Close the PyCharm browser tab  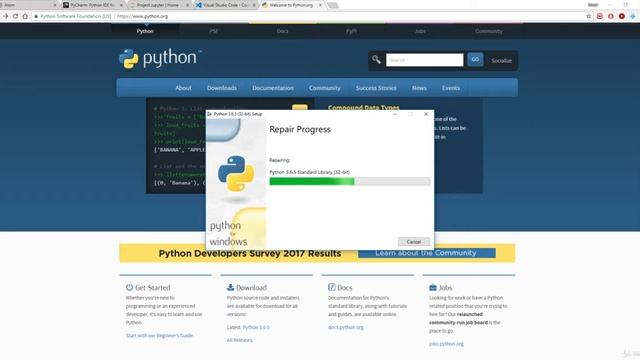(121, 5)
